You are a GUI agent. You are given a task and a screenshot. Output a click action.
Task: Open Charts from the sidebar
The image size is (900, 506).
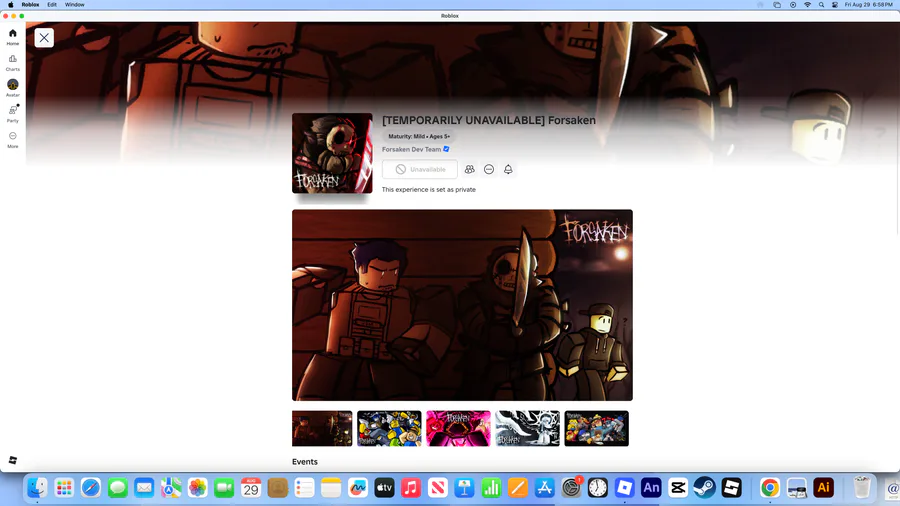(13, 63)
